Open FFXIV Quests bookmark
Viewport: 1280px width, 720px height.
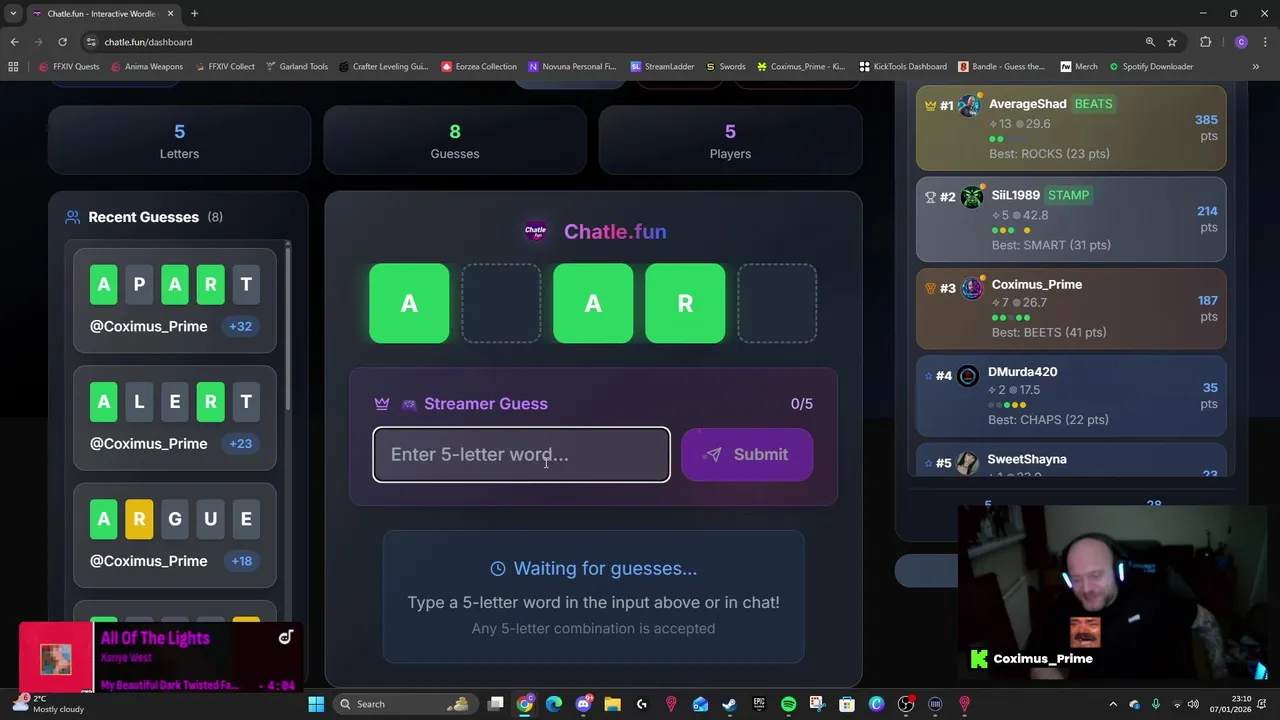(x=69, y=67)
